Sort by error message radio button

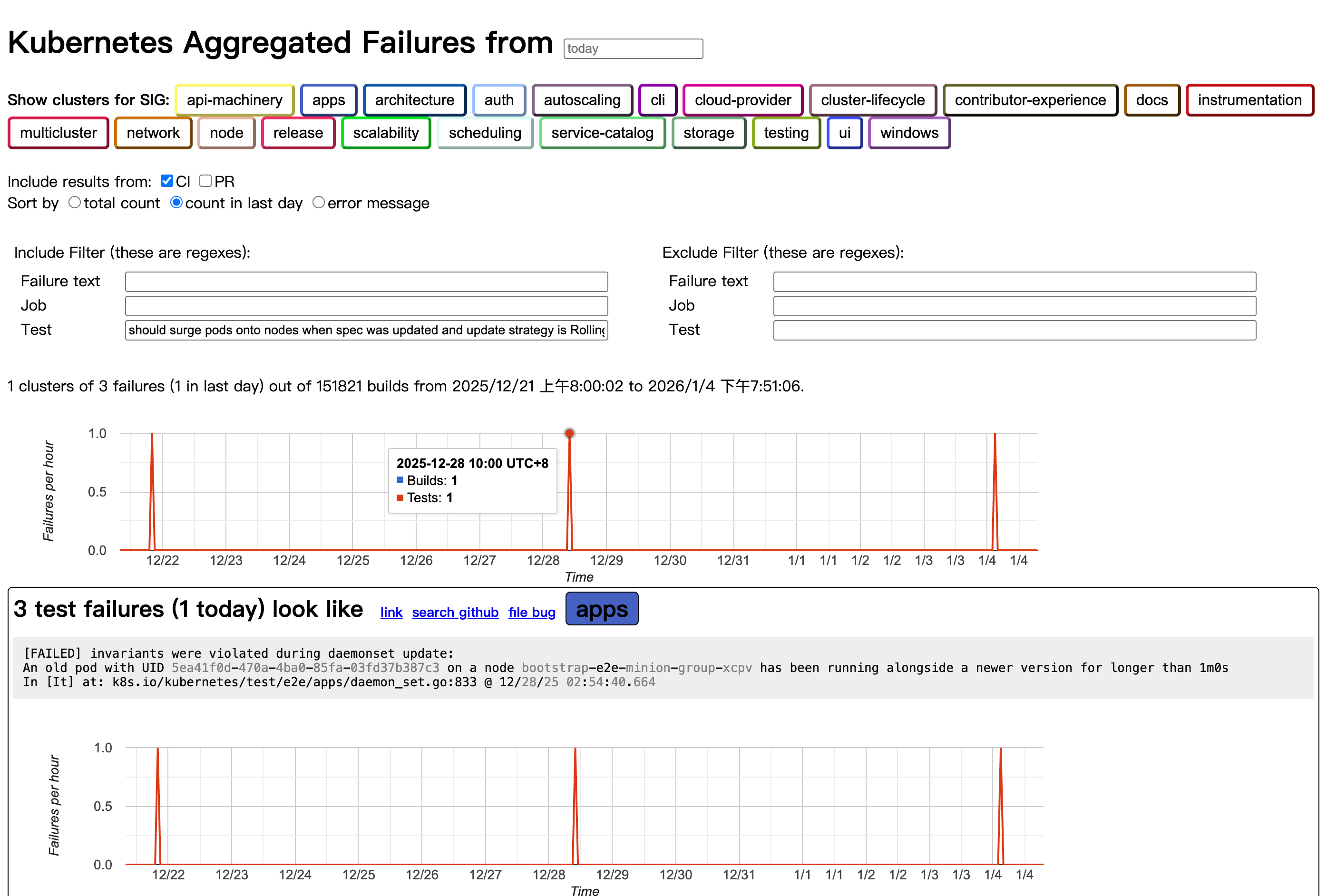pos(319,203)
